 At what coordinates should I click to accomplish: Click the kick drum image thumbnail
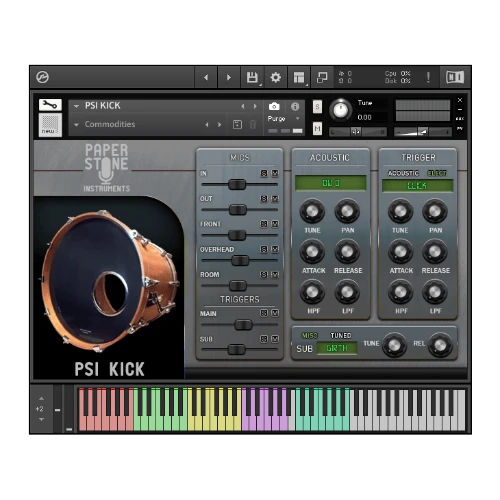109,287
